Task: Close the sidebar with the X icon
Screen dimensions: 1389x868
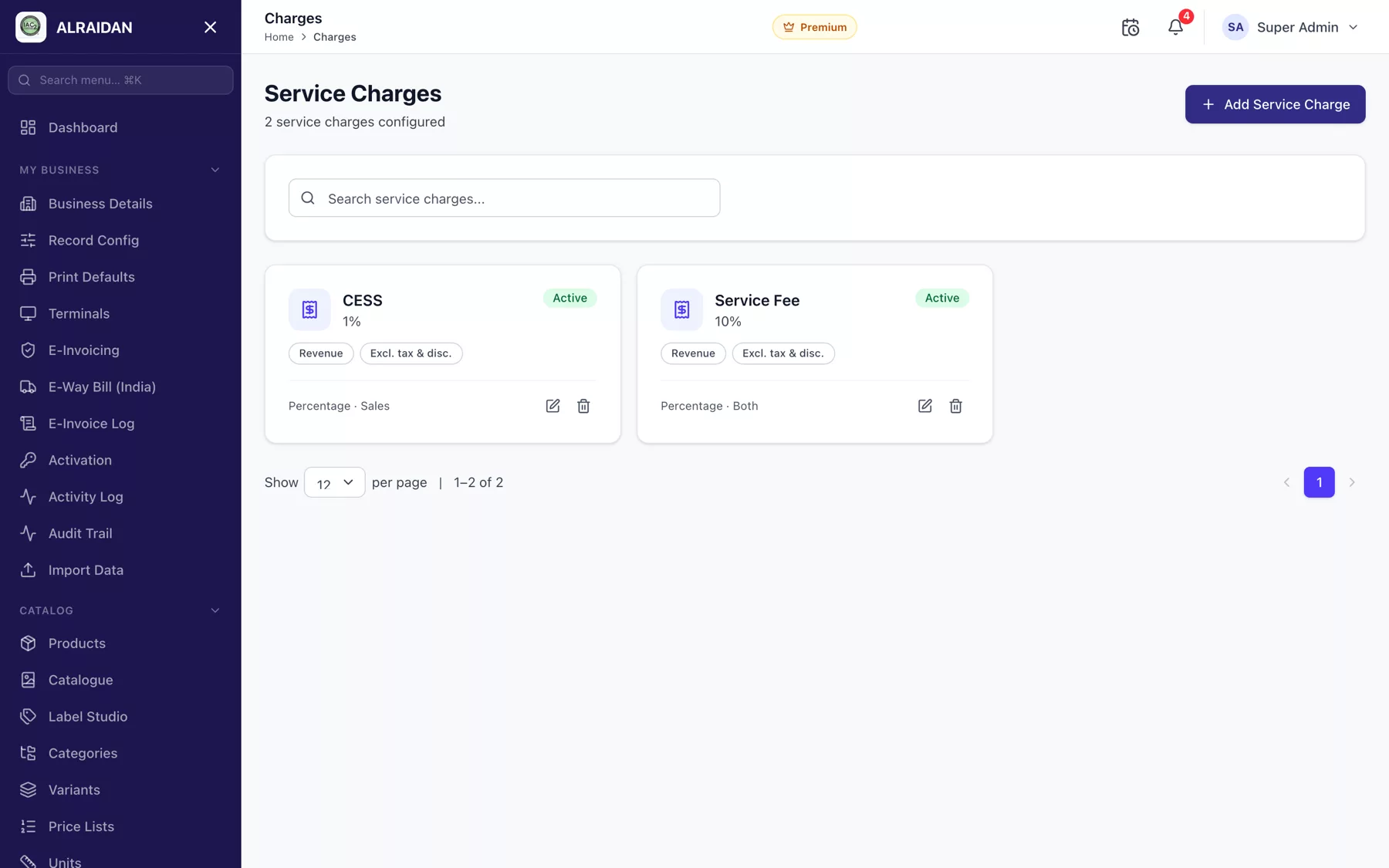Action: coord(210,27)
